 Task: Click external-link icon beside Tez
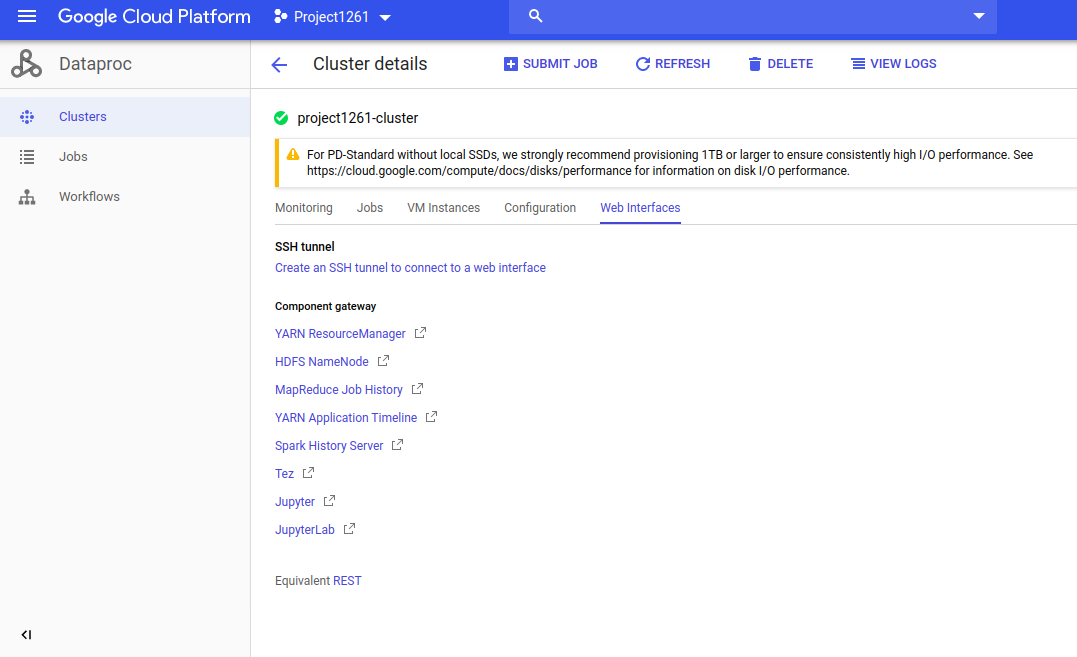(308, 473)
